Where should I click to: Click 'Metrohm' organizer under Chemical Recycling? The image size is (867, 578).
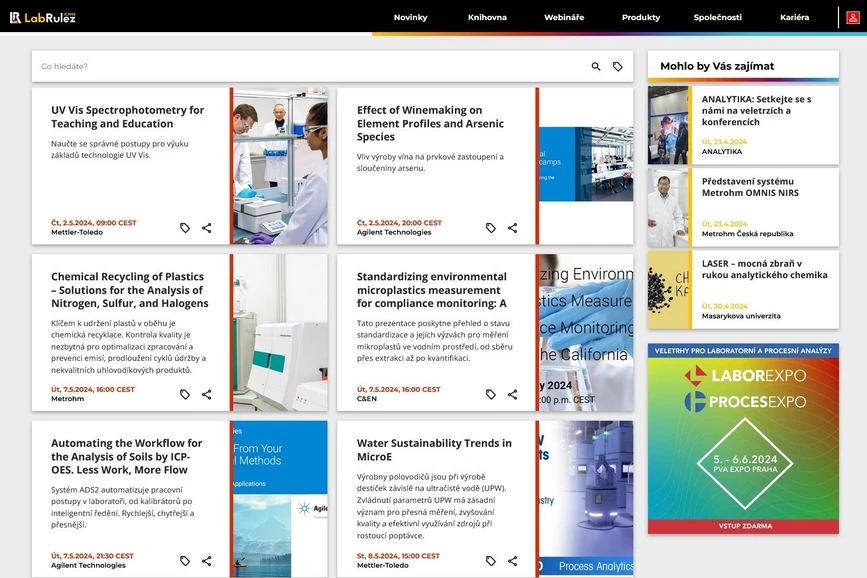coord(67,399)
